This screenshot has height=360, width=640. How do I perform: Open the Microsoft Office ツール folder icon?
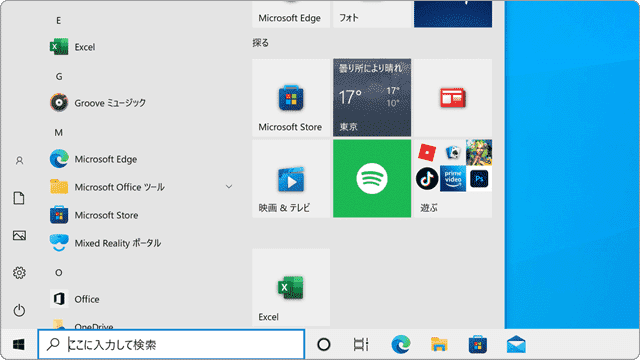59,187
